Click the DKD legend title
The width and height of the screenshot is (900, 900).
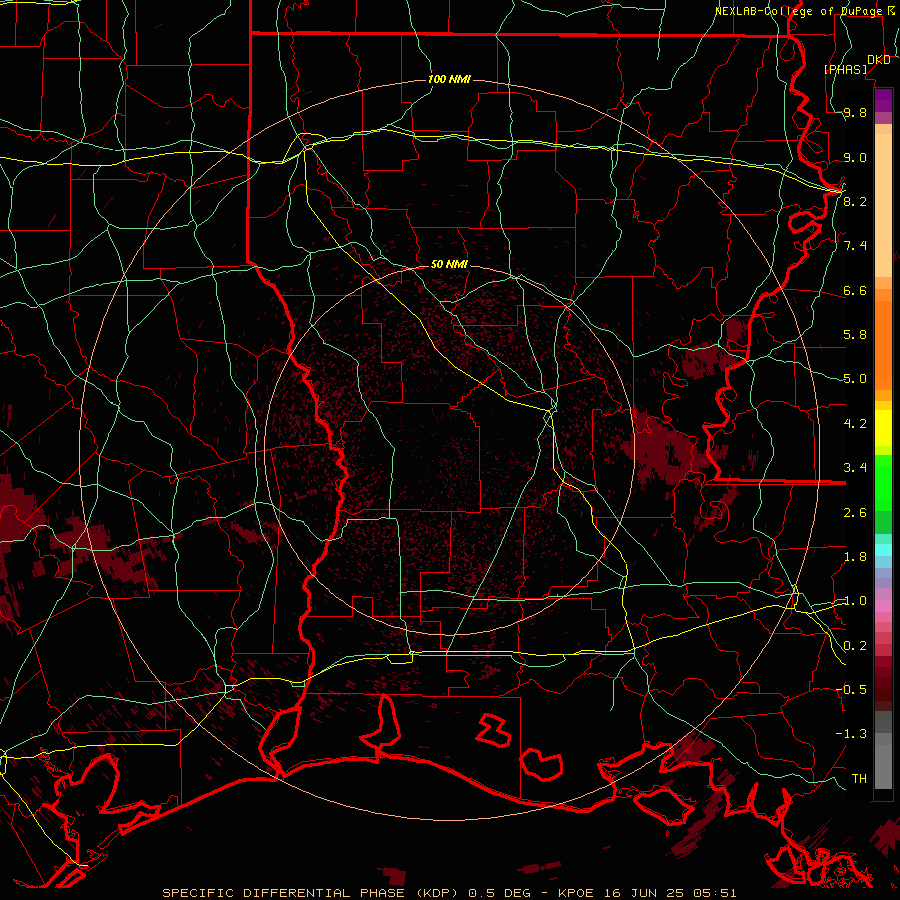click(x=879, y=60)
